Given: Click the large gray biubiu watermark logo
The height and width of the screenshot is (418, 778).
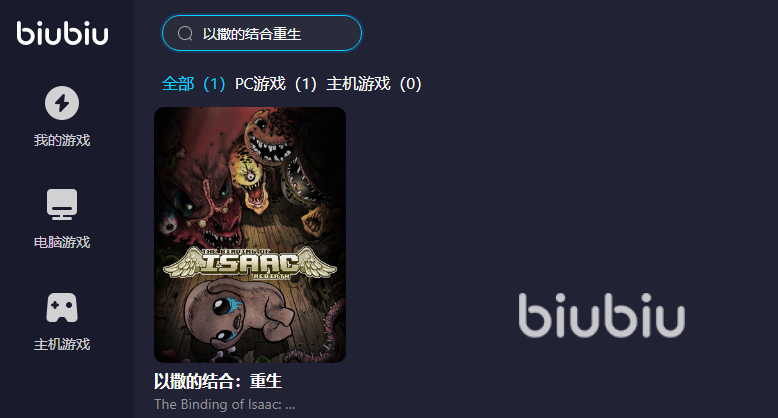Looking at the screenshot, I should pos(601,316).
